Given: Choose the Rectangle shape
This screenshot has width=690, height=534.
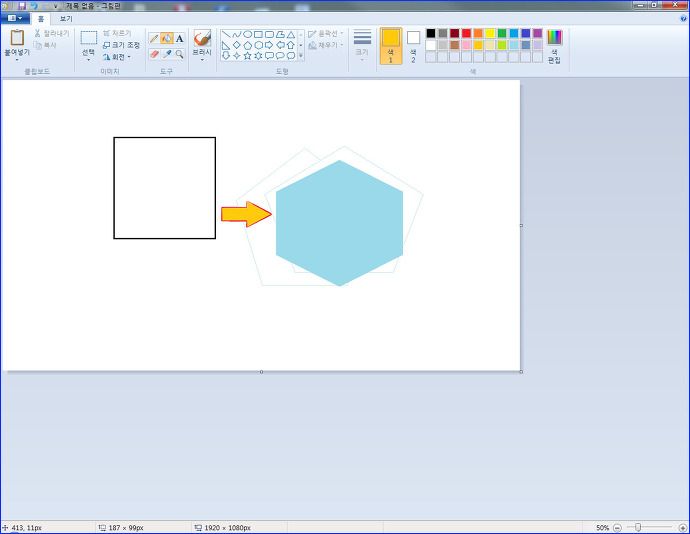Looking at the screenshot, I should [x=258, y=34].
